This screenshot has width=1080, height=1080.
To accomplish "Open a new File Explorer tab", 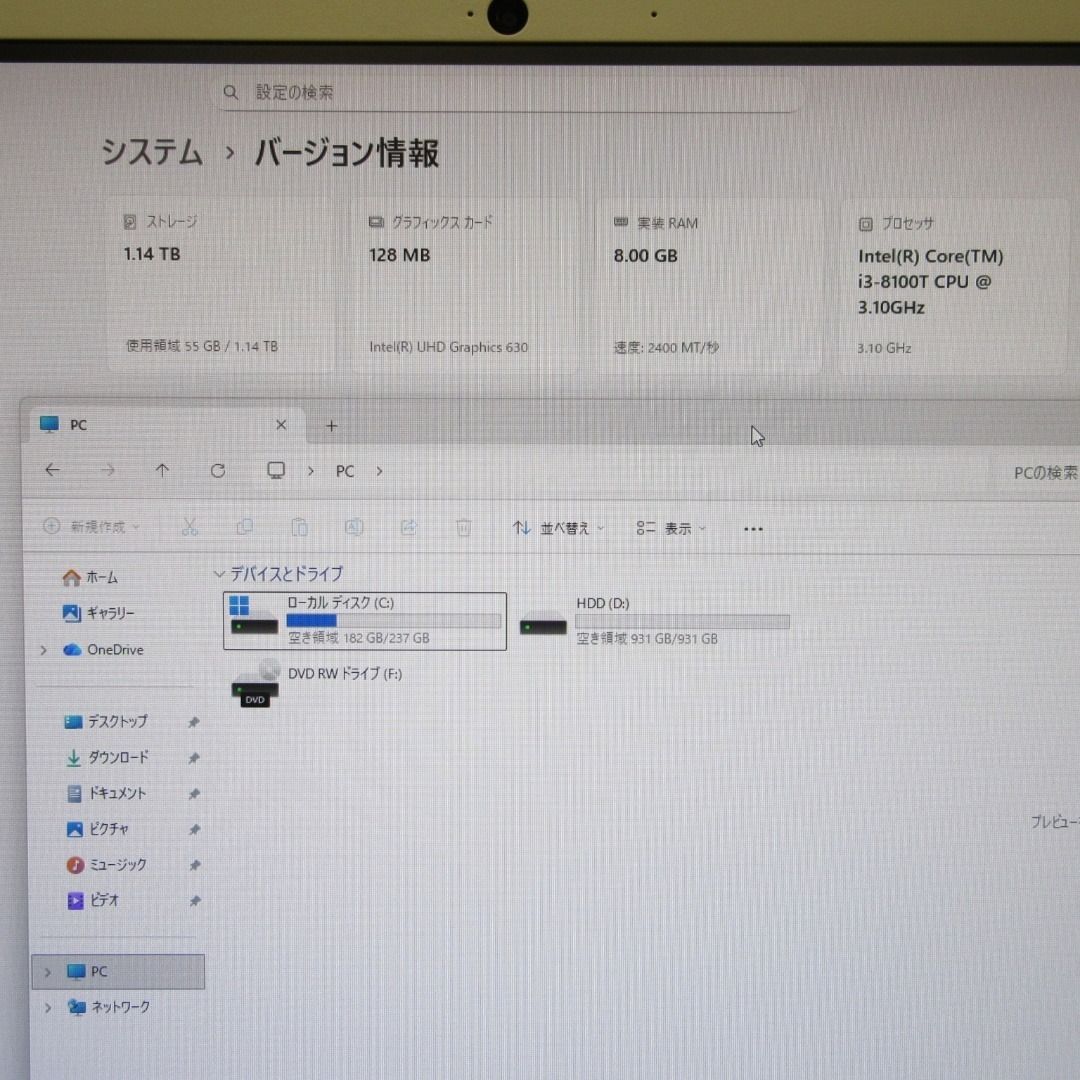I will (331, 425).
